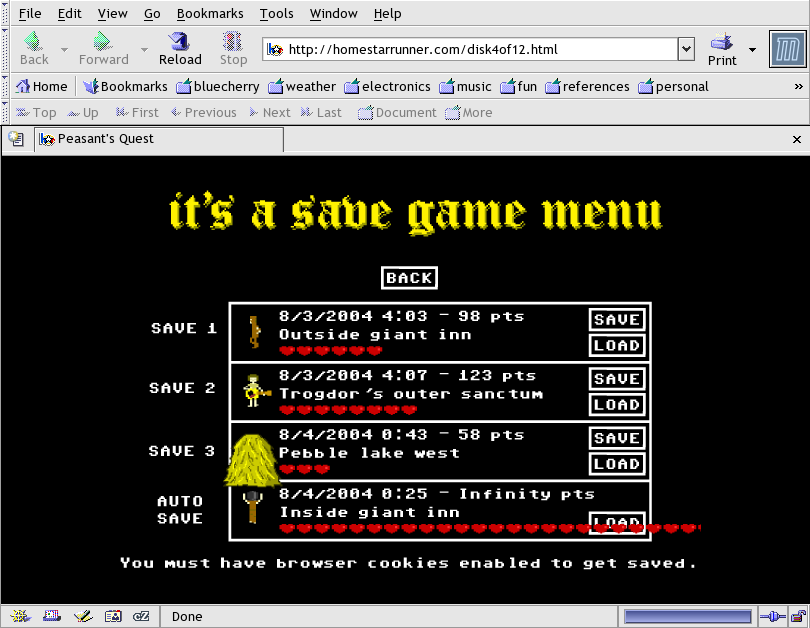Open ChatZilla from the status bar icon
The width and height of the screenshot is (810, 628).
[141, 616]
